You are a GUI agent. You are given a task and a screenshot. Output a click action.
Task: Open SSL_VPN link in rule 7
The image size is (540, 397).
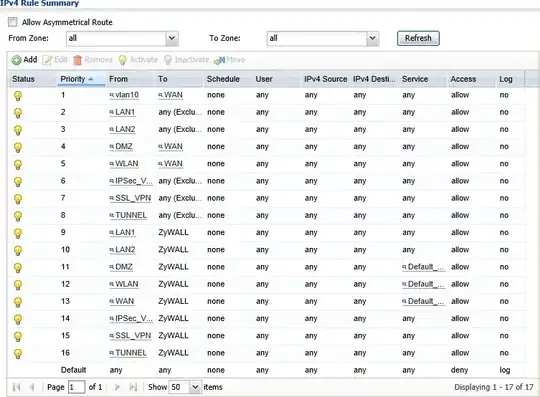130,198
